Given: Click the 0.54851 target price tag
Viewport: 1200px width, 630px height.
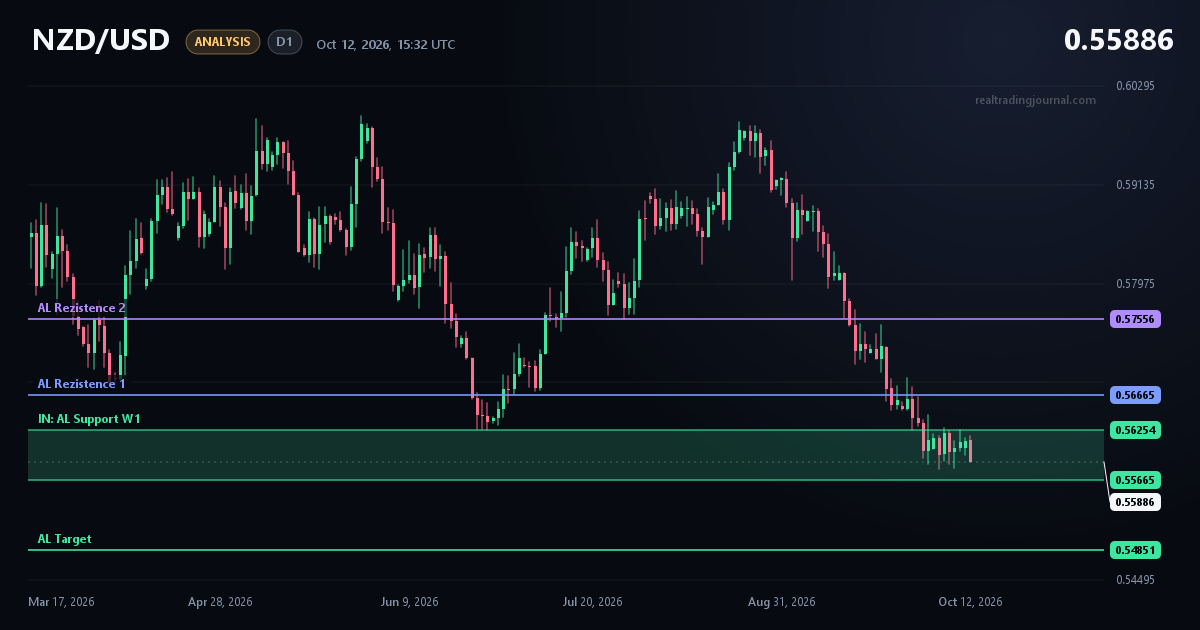Looking at the screenshot, I should coord(1135,550).
